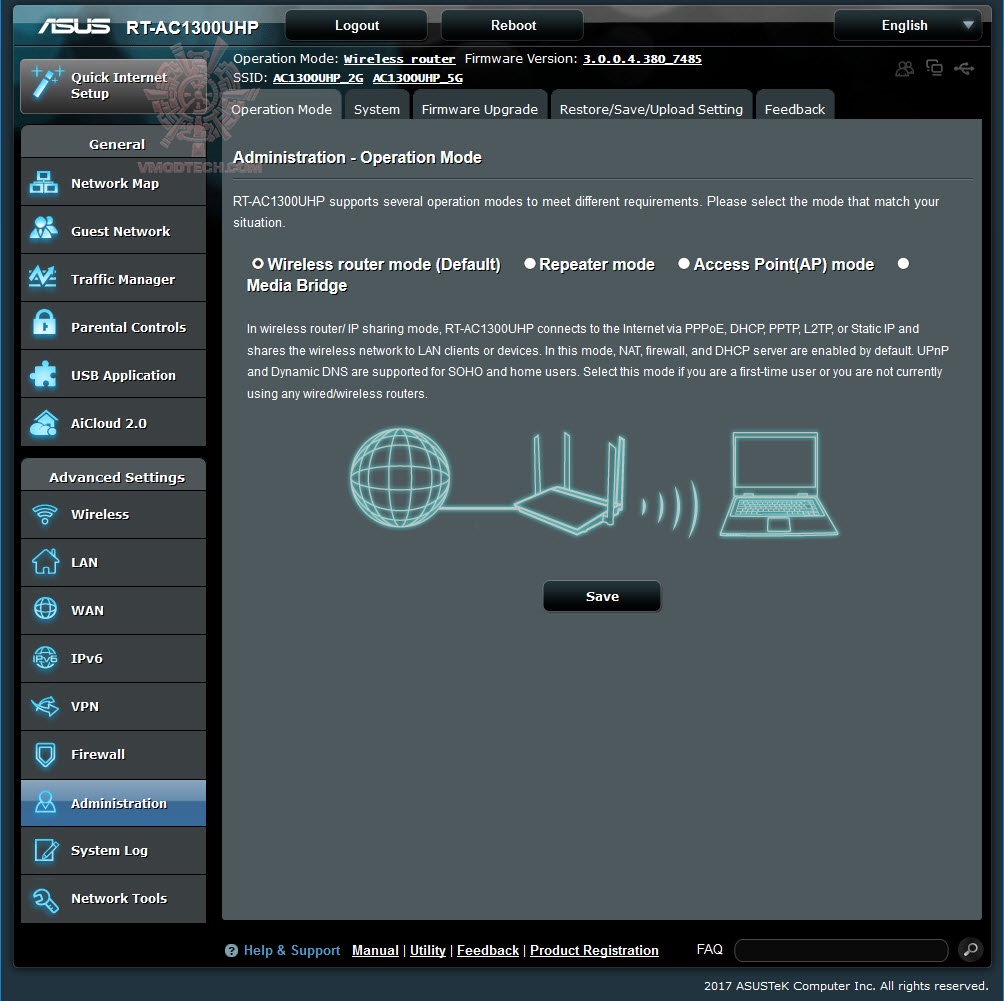
Task: Click the FAQ search magnifier icon
Action: click(x=971, y=949)
